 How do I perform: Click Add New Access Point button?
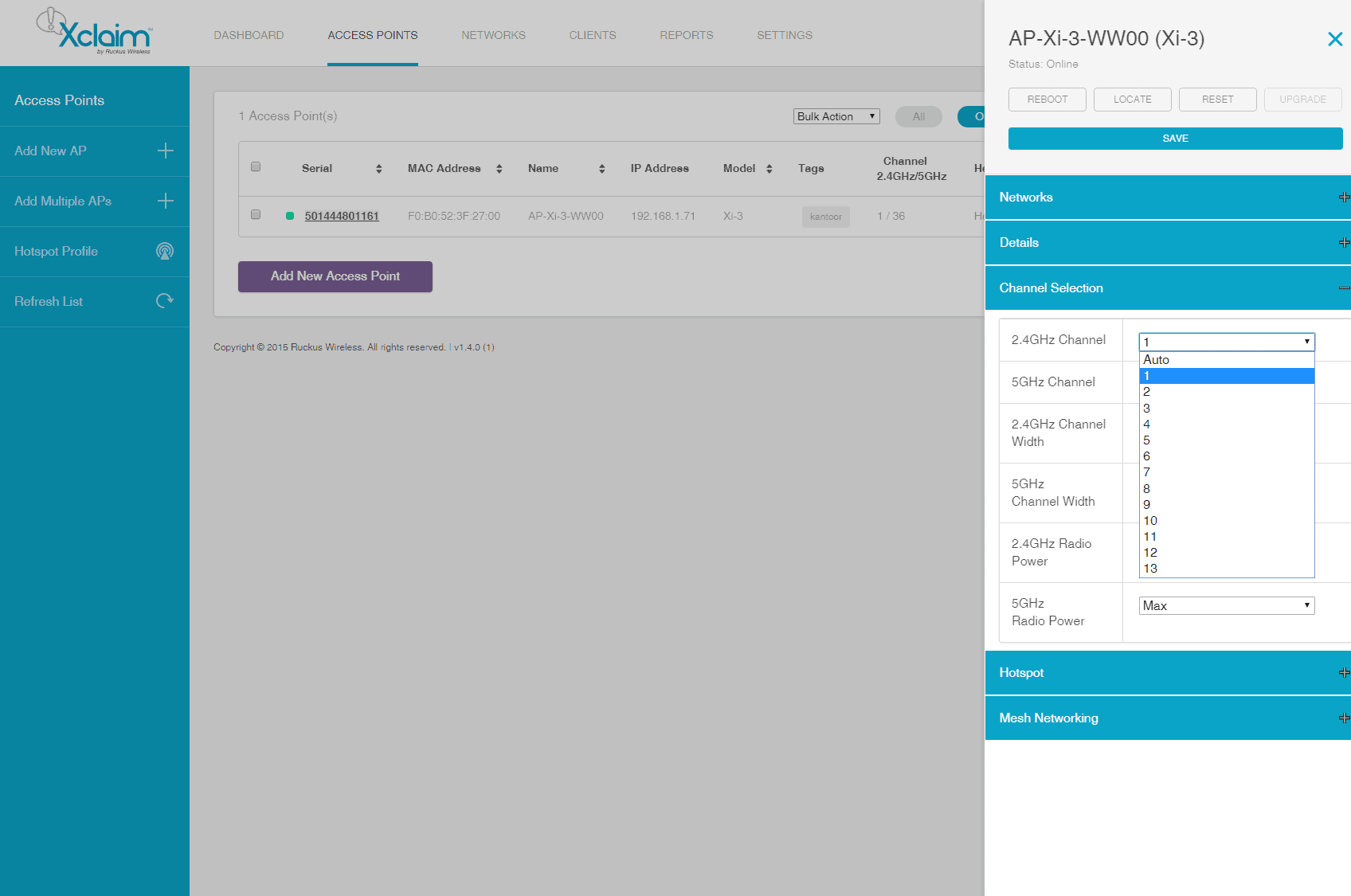[x=335, y=276]
